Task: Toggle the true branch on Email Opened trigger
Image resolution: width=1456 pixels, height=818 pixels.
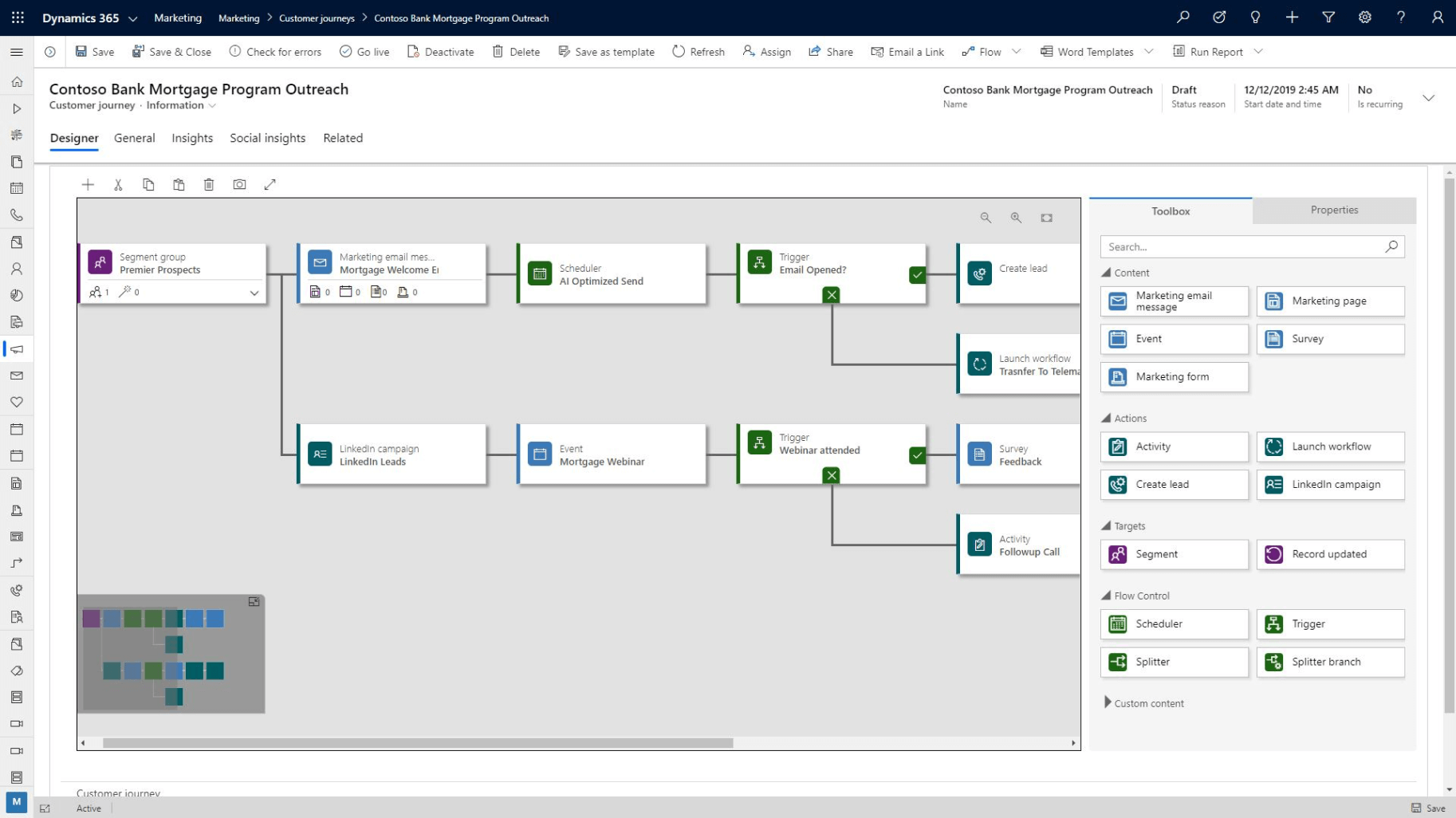Action: click(x=917, y=274)
